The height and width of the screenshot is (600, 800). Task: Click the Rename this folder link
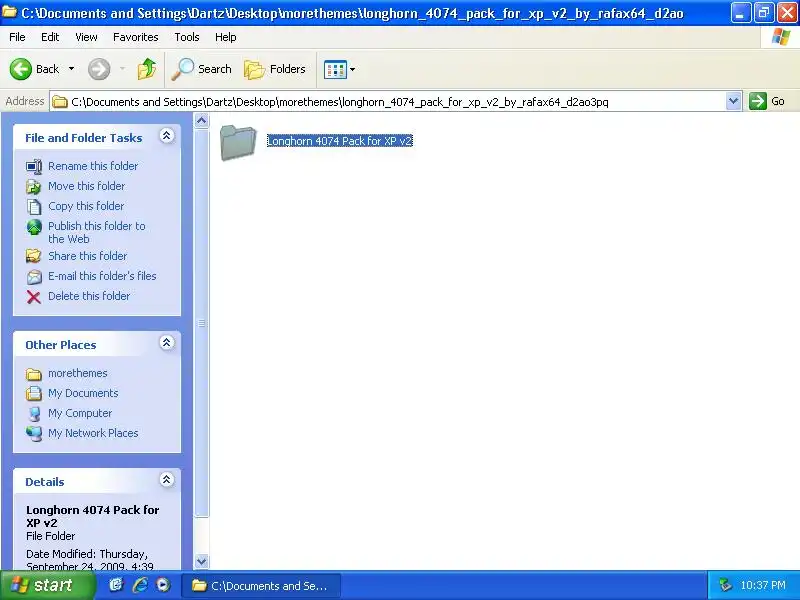[x=93, y=166]
